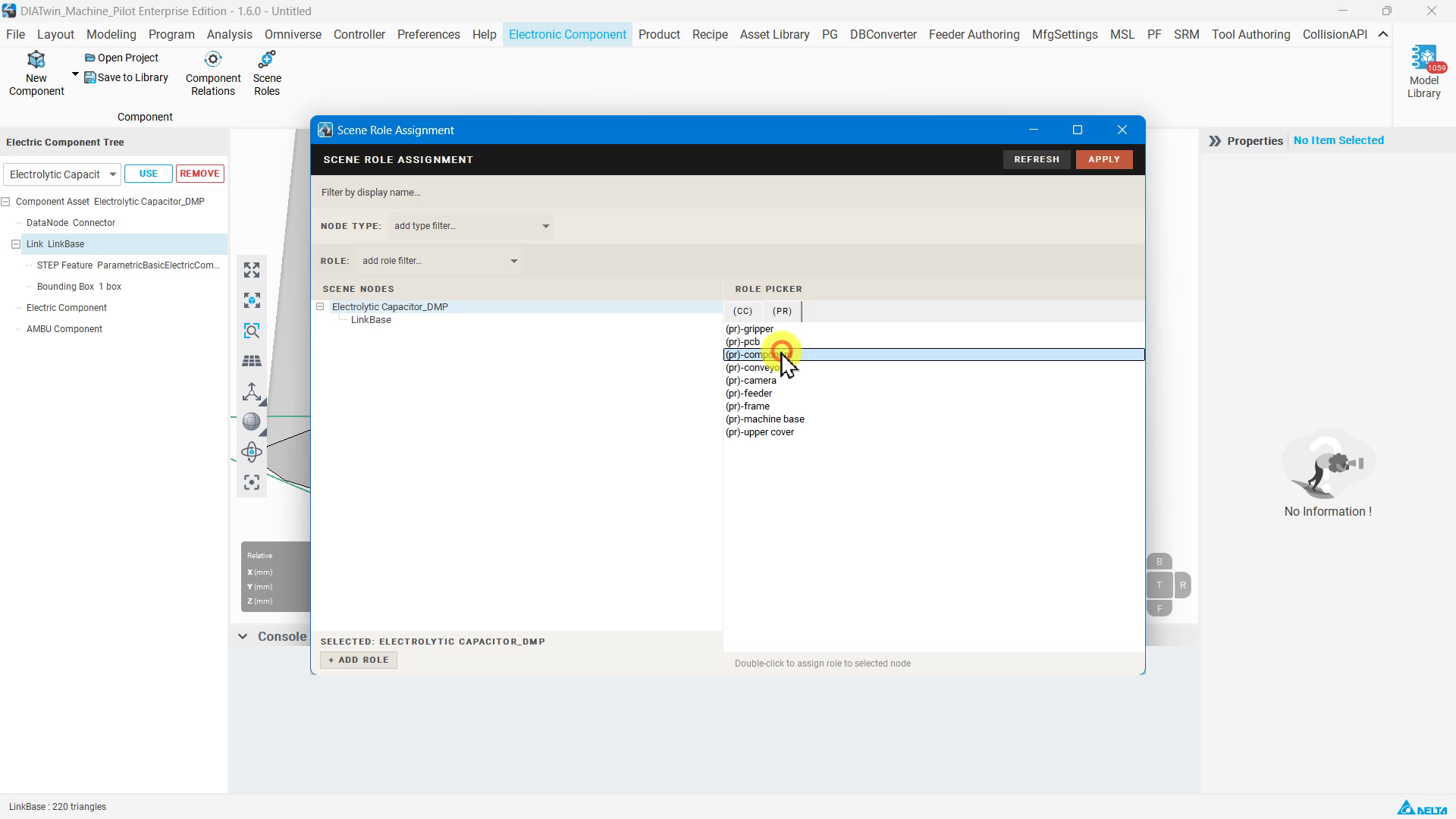Click the REFRESH button
1456x819 pixels.
(x=1037, y=160)
